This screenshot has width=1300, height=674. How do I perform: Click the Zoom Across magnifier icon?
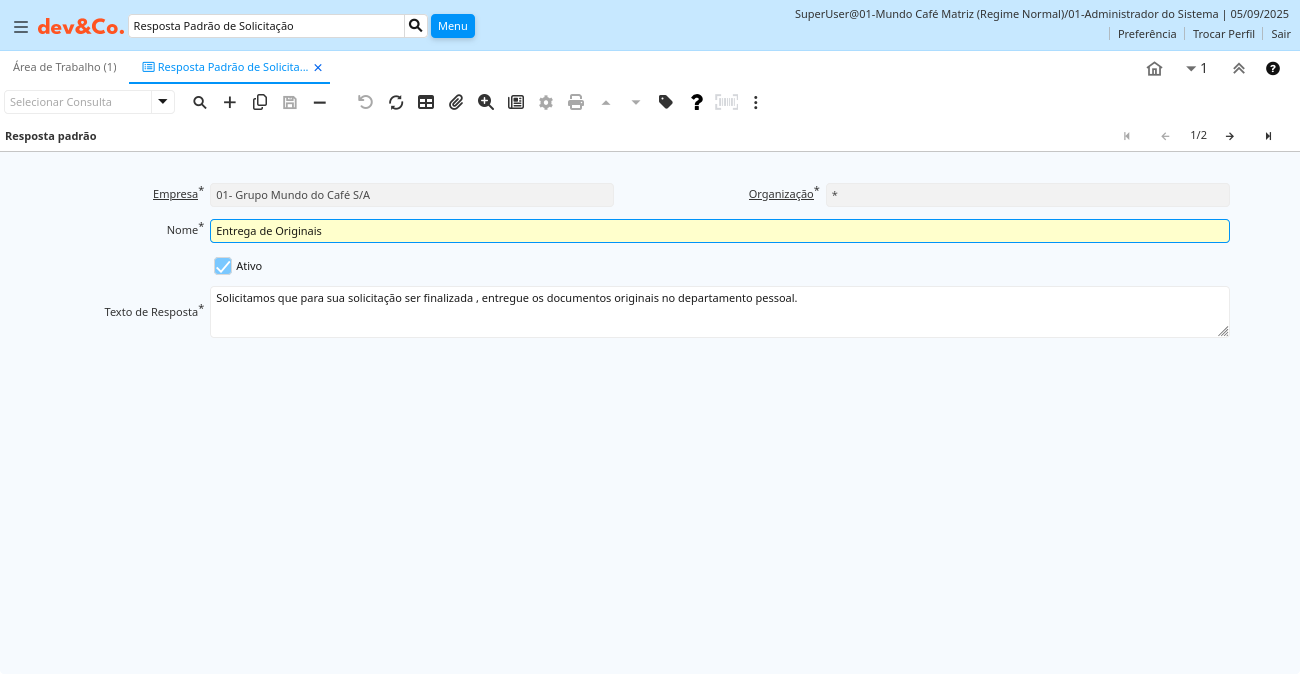click(486, 102)
